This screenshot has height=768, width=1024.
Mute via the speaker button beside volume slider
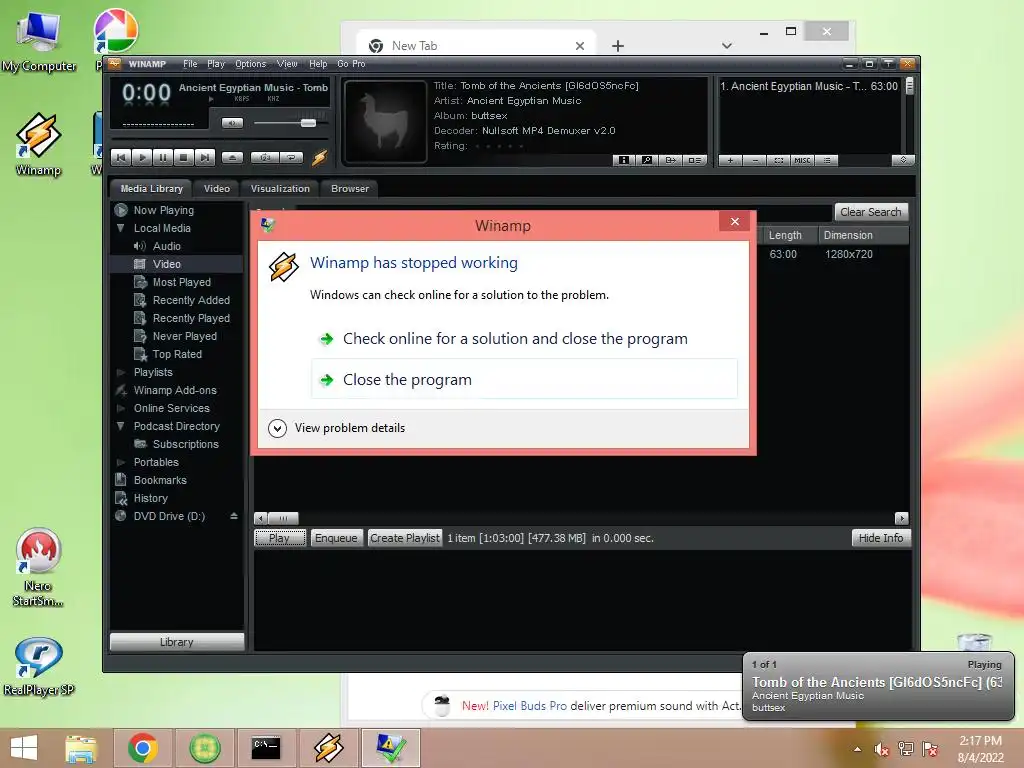point(232,123)
